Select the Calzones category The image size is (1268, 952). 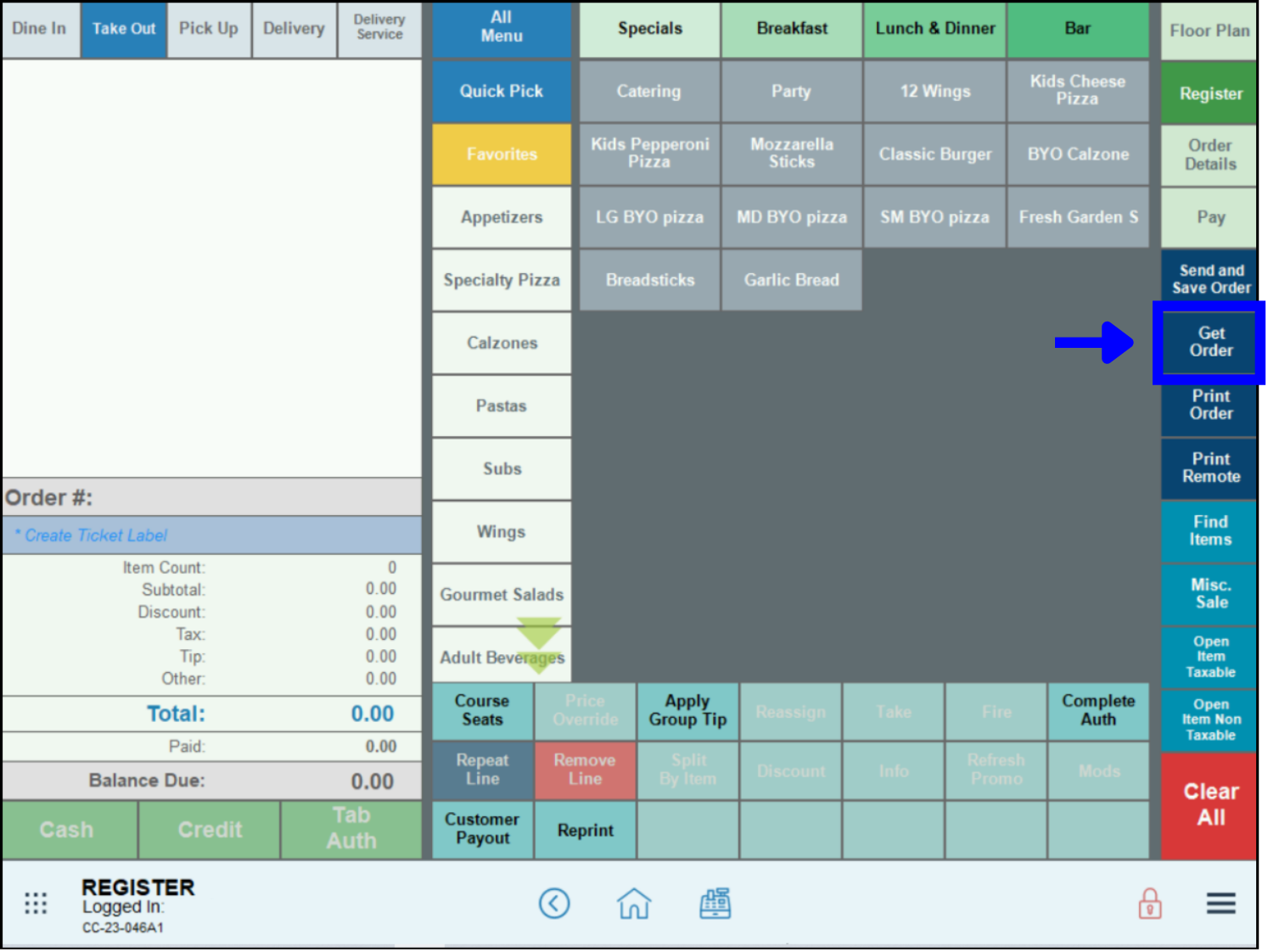502,343
